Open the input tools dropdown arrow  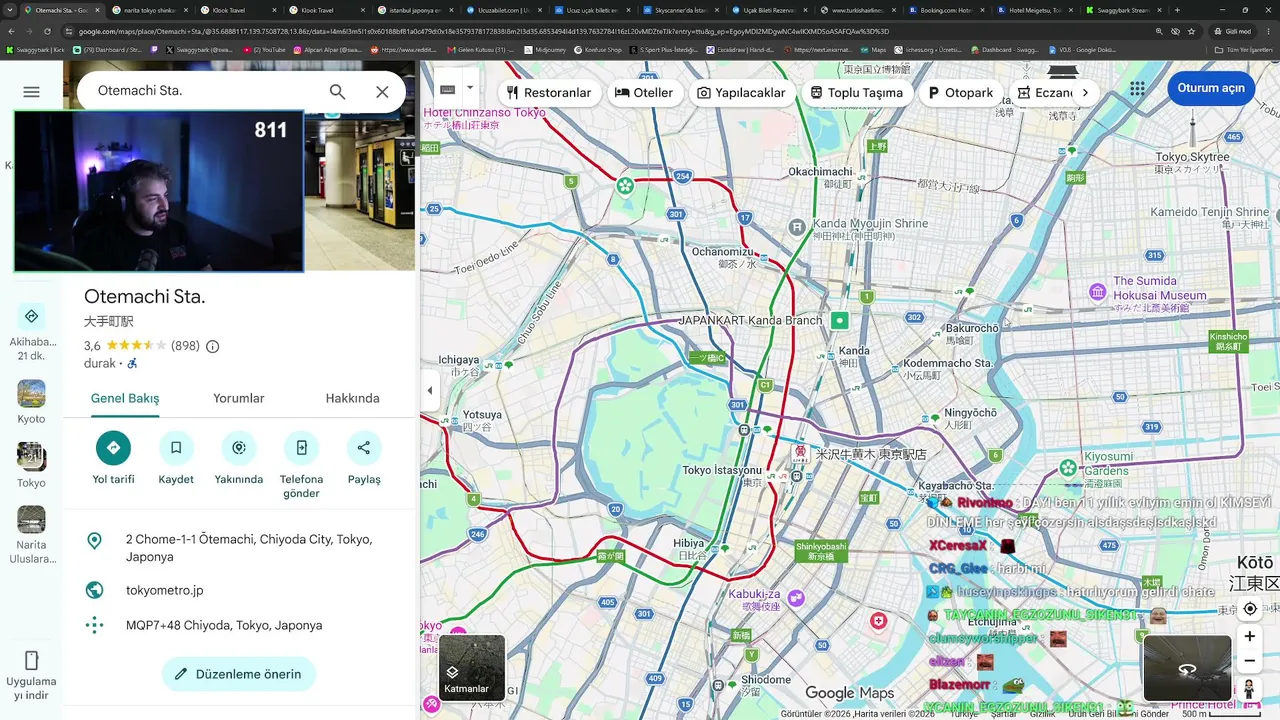click(x=469, y=88)
